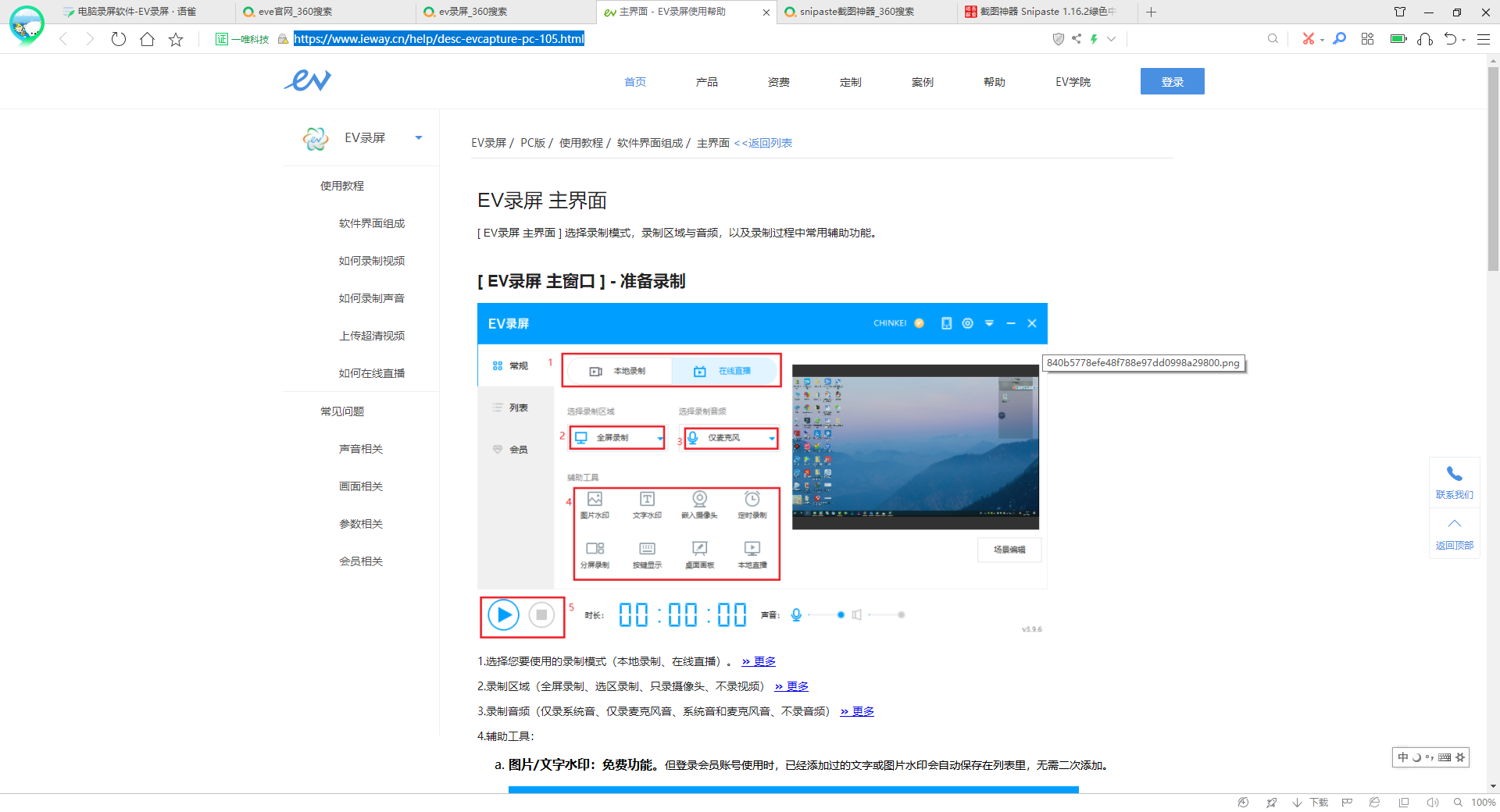Click the search magnifier in search box
1500x812 pixels.
(x=1273, y=38)
